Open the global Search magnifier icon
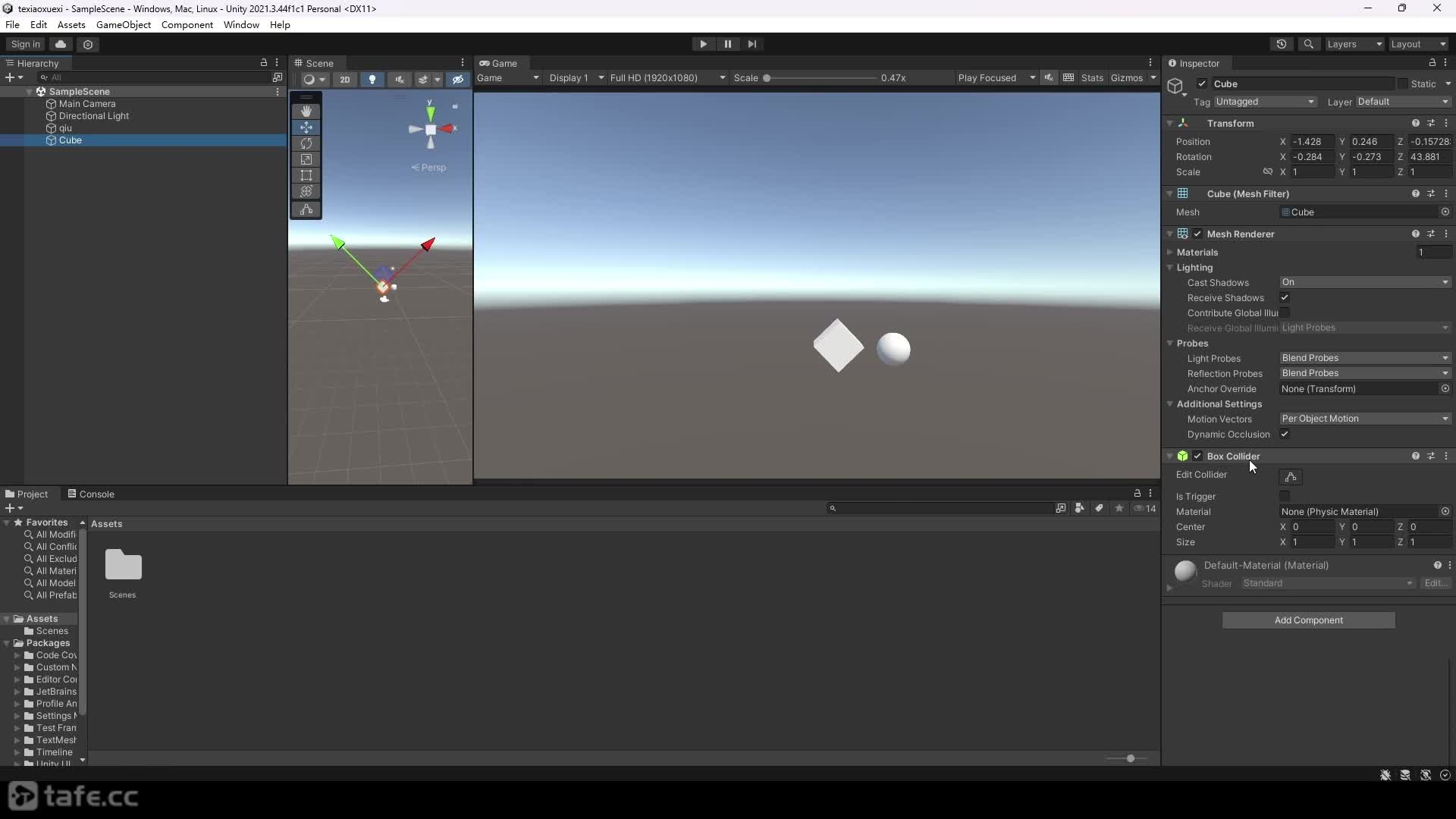The image size is (1456, 819). pos(1308,44)
